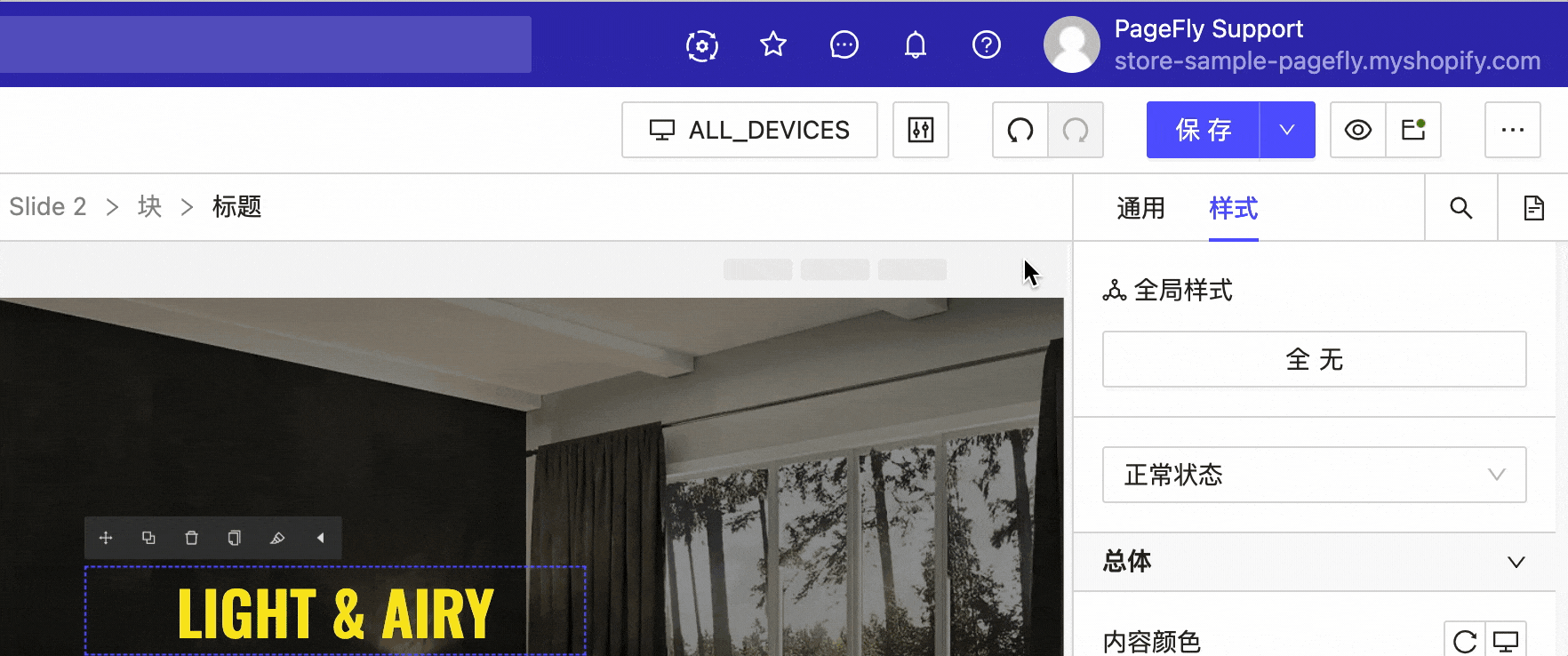Click the redo arrow button
The width and height of the screenshot is (1568, 656).
coord(1076,130)
